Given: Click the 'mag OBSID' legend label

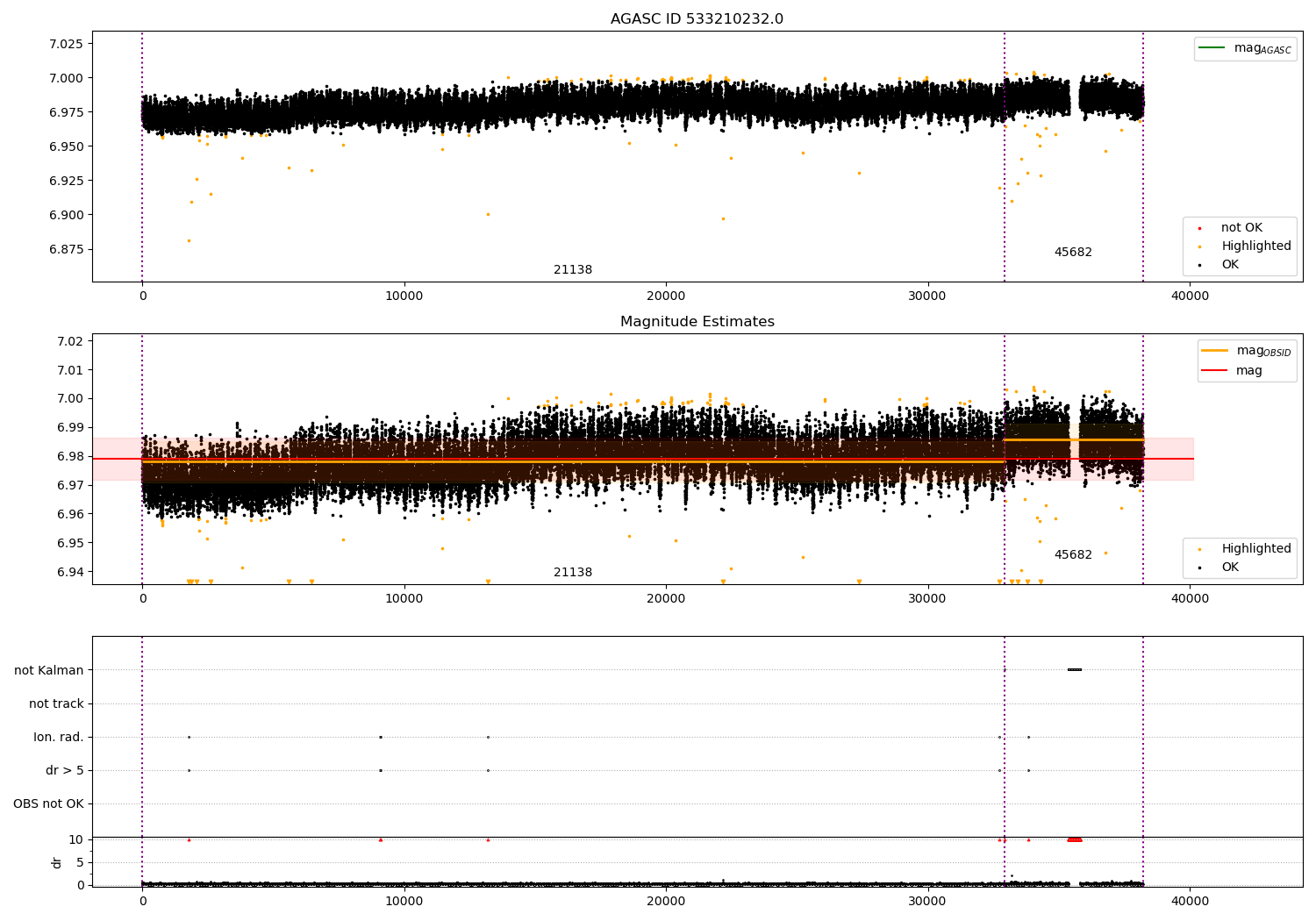Looking at the screenshot, I should point(1263,351).
